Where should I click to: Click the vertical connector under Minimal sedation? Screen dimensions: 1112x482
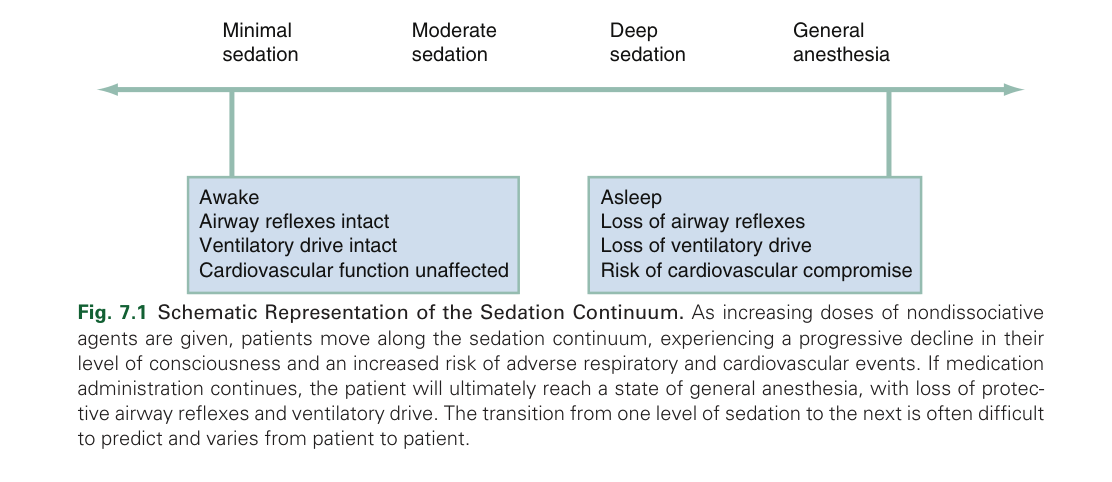point(232,135)
